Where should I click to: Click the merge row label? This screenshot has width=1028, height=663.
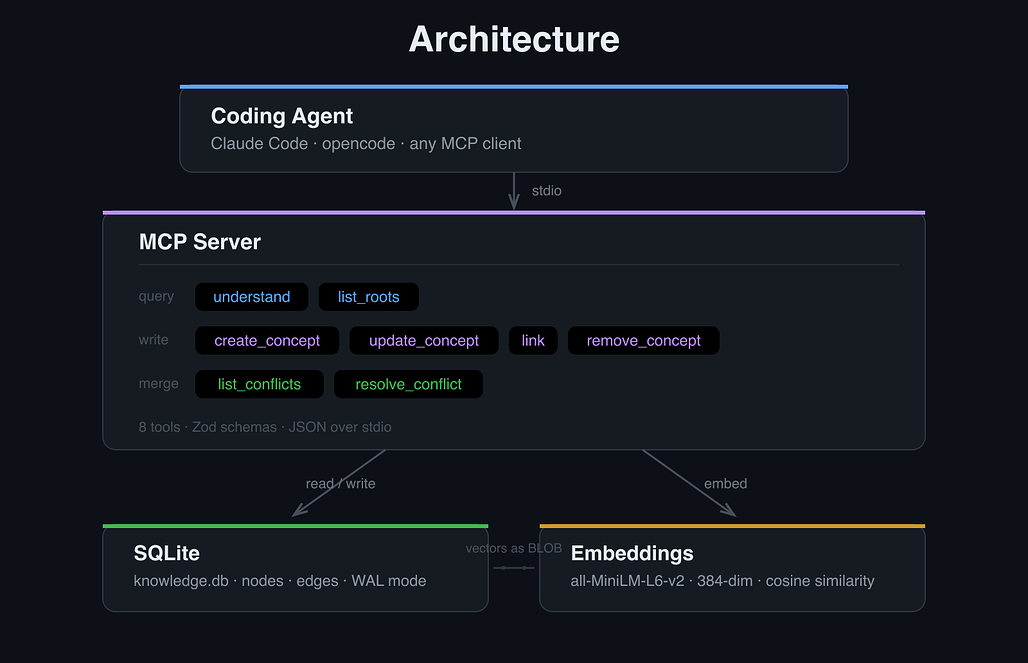point(159,384)
